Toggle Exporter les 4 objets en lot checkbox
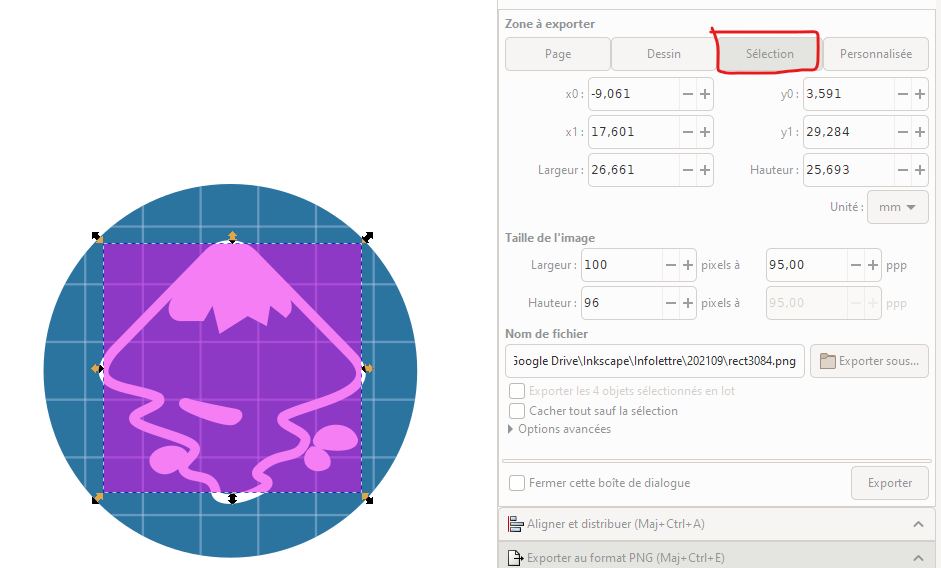This screenshot has width=941, height=568. click(517, 391)
